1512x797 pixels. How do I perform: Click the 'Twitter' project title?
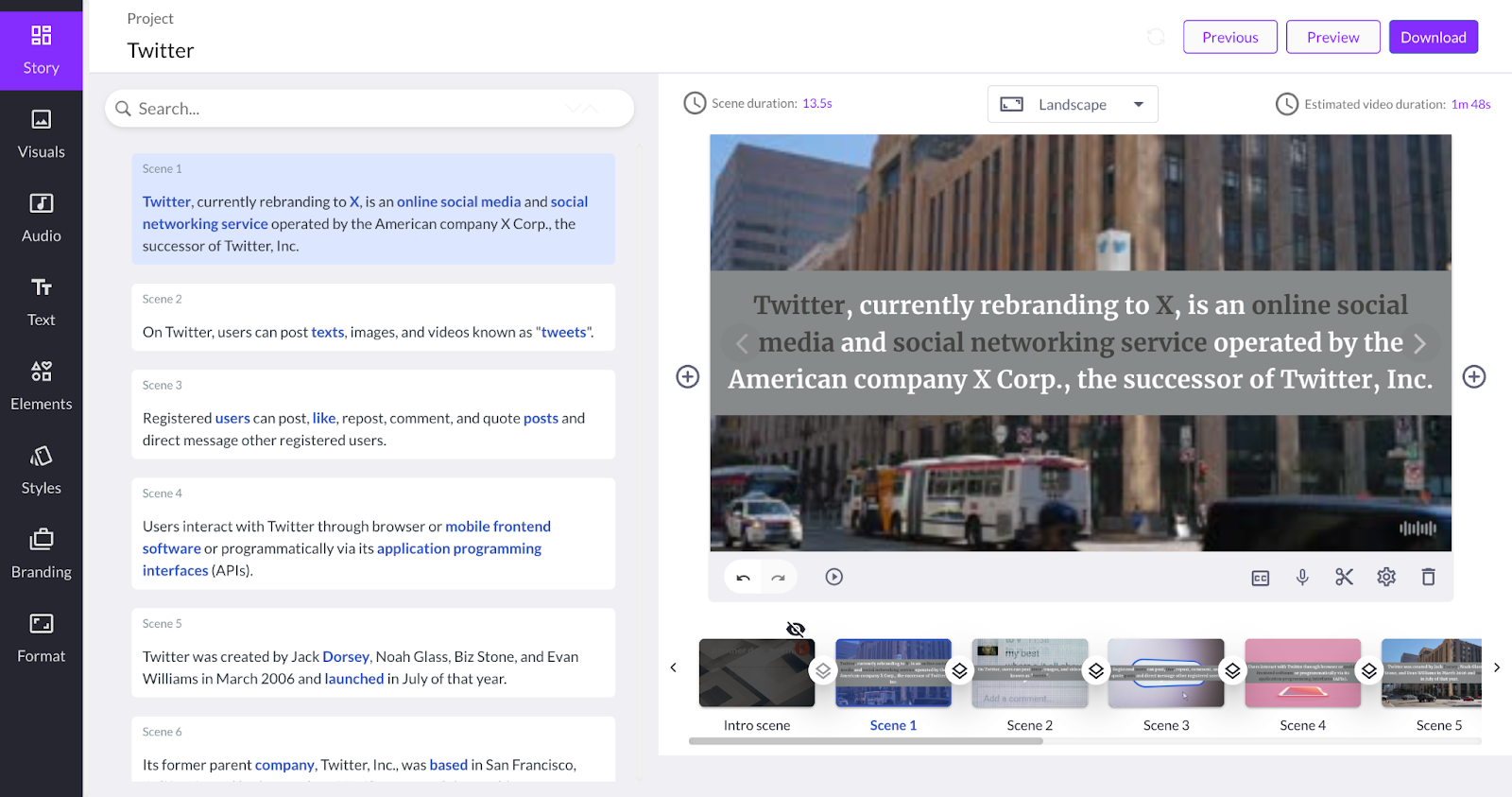point(161,51)
